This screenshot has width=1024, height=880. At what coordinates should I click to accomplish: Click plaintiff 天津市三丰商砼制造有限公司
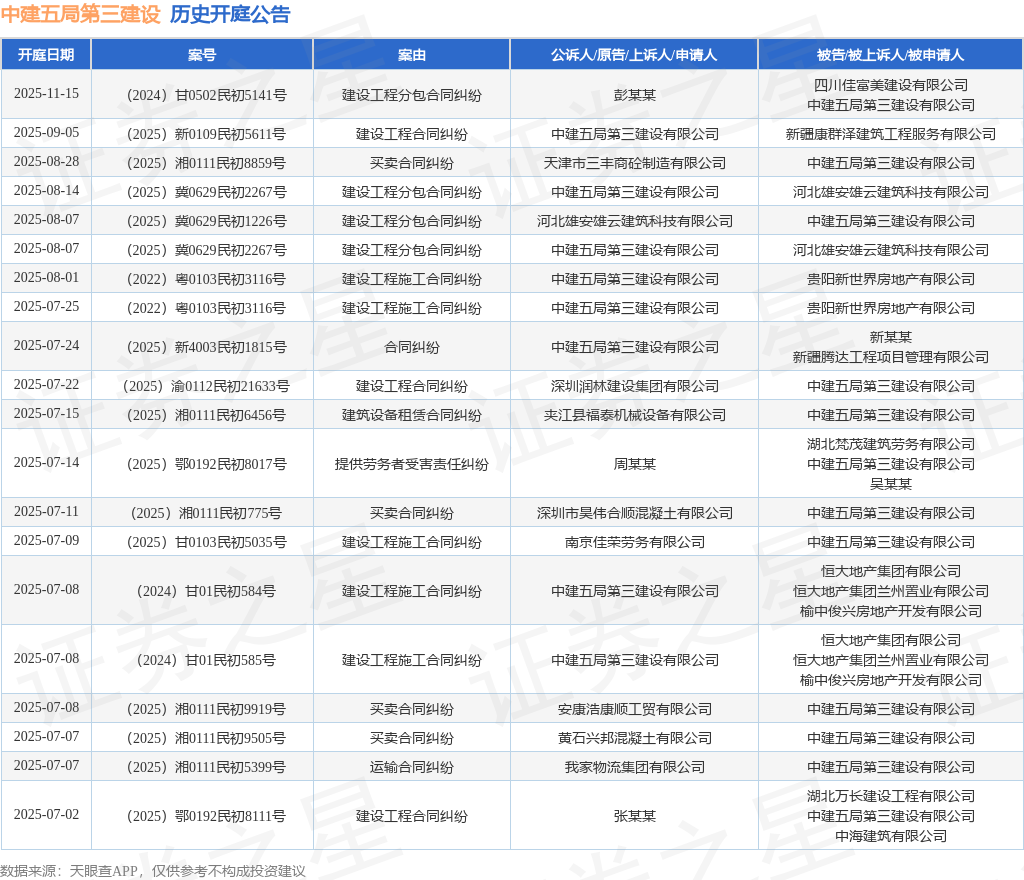(634, 163)
